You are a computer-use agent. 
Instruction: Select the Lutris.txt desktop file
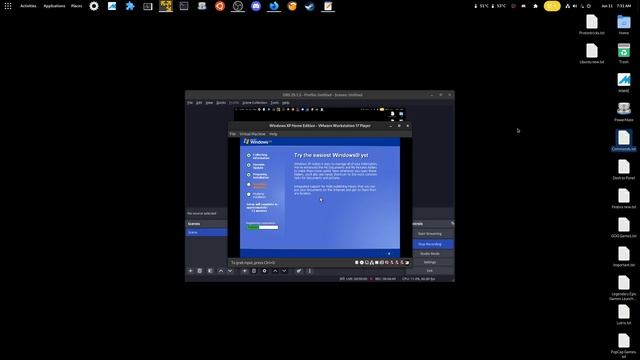click(624, 314)
